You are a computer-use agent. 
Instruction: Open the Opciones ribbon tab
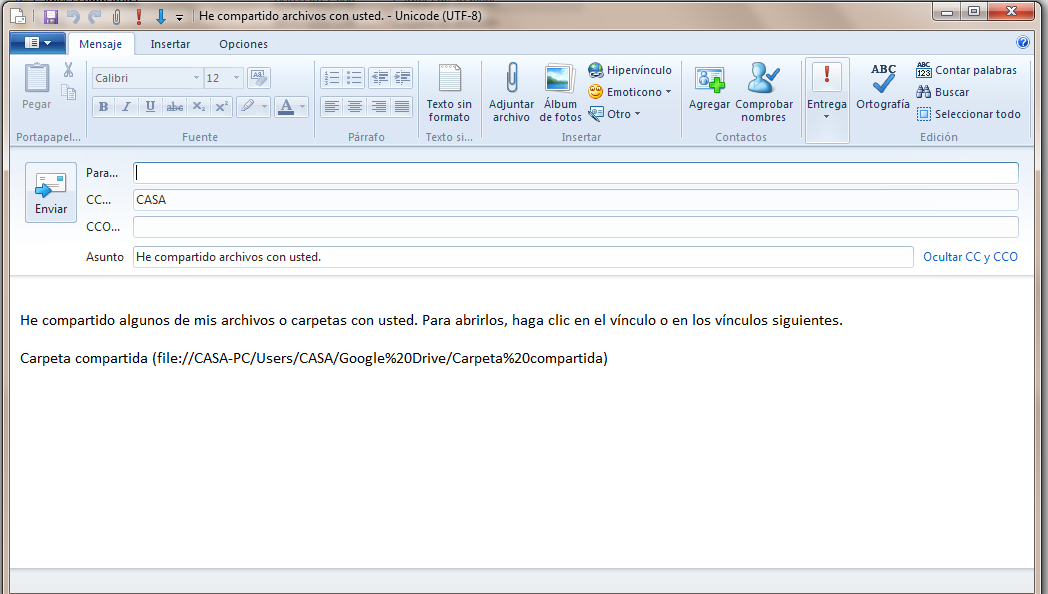point(243,44)
